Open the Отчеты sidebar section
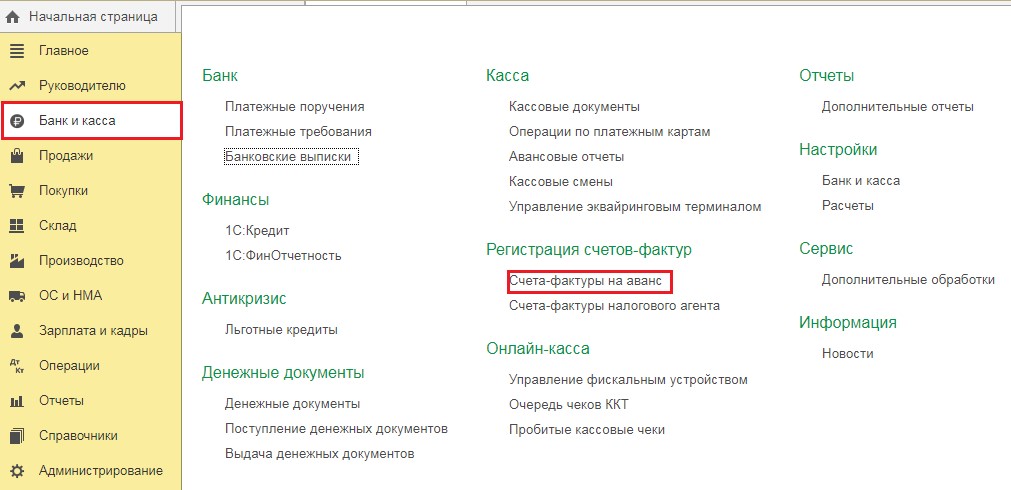This screenshot has height=490, width=1011. pos(91,401)
